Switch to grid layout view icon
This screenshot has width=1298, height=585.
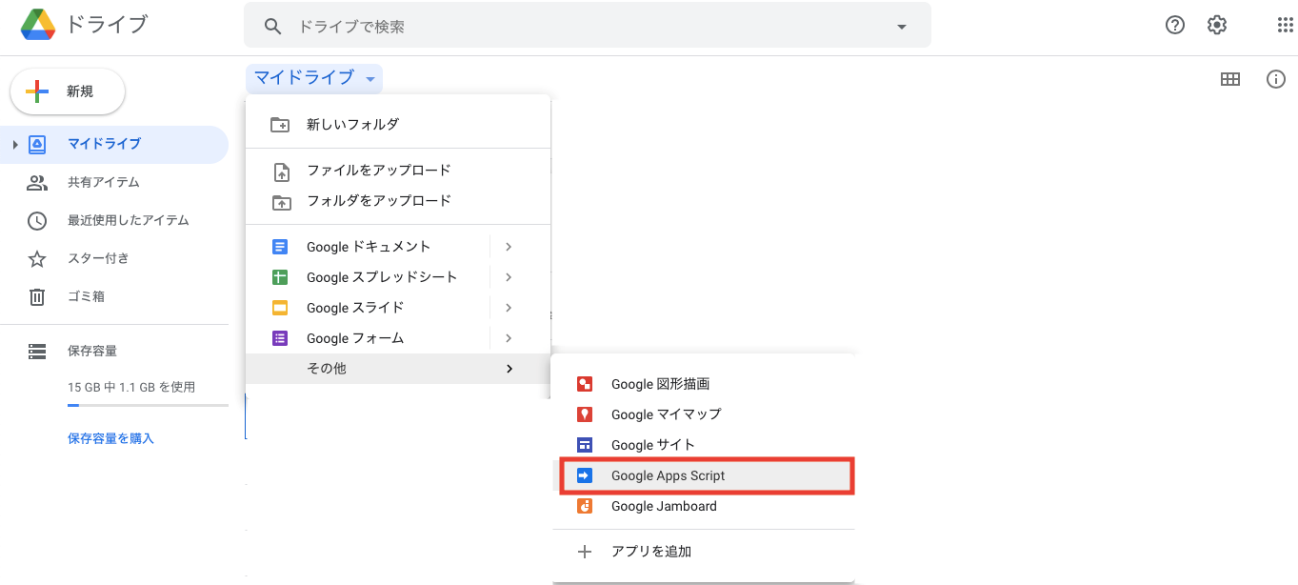tap(1231, 79)
